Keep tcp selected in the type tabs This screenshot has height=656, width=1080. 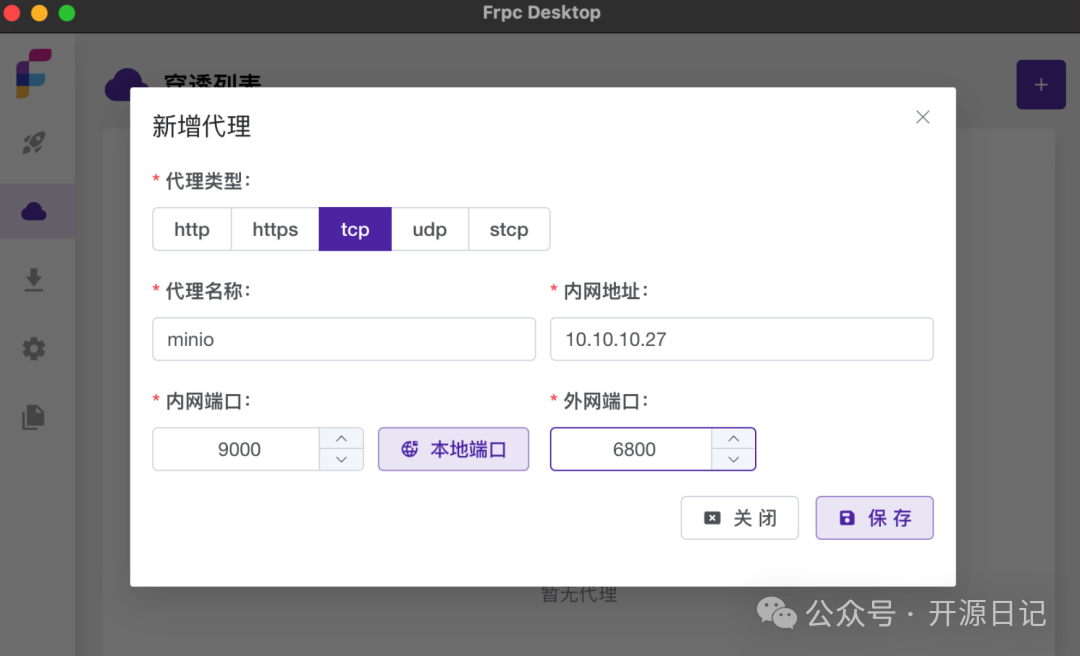(355, 229)
